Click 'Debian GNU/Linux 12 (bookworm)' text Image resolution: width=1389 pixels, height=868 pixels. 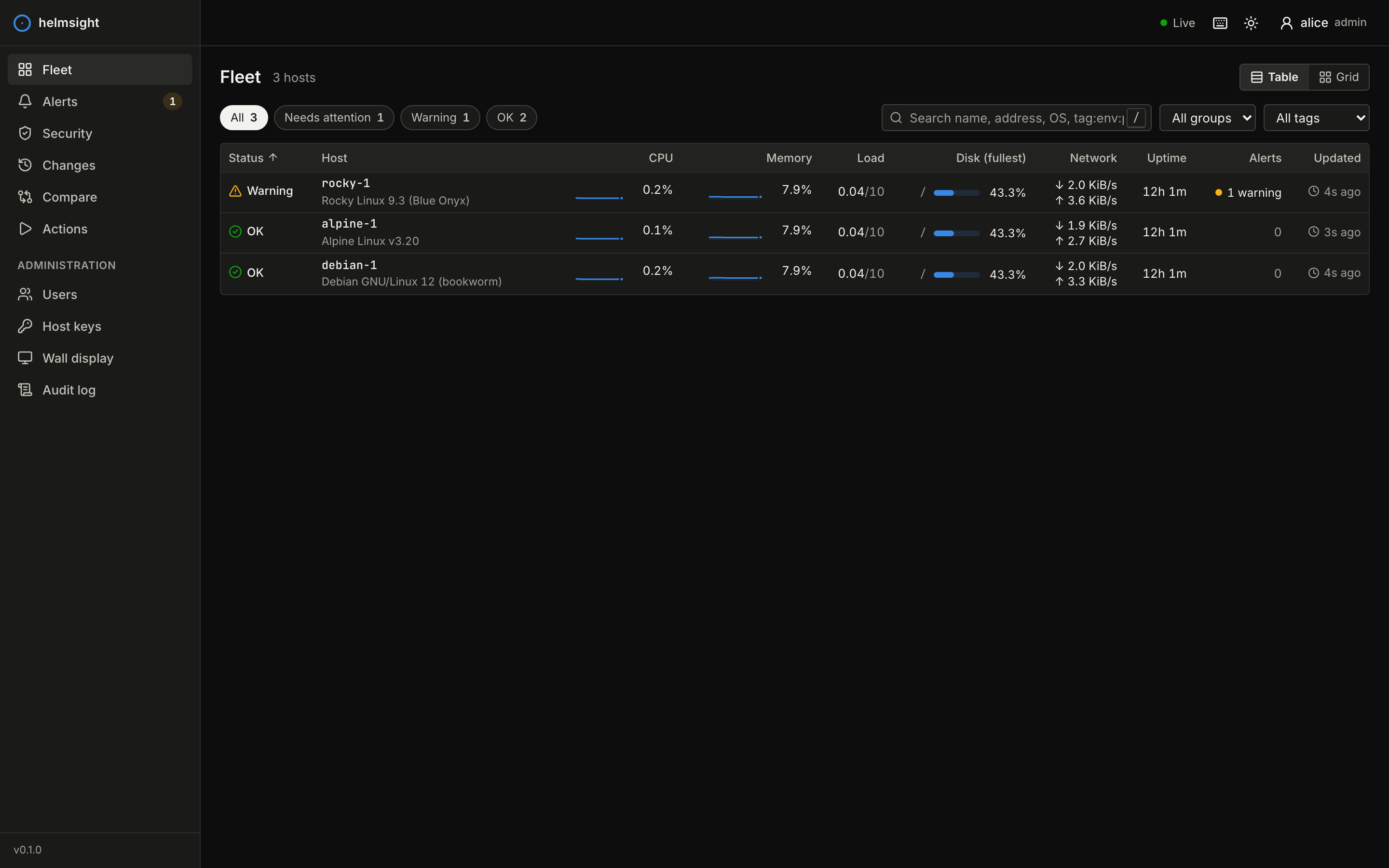pos(411,282)
